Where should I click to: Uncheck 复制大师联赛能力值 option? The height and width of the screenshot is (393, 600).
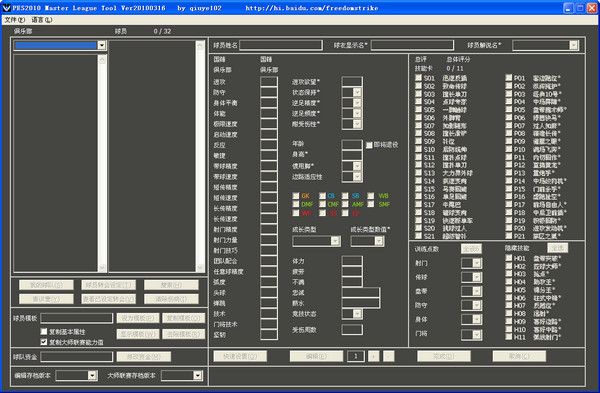coord(44,342)
